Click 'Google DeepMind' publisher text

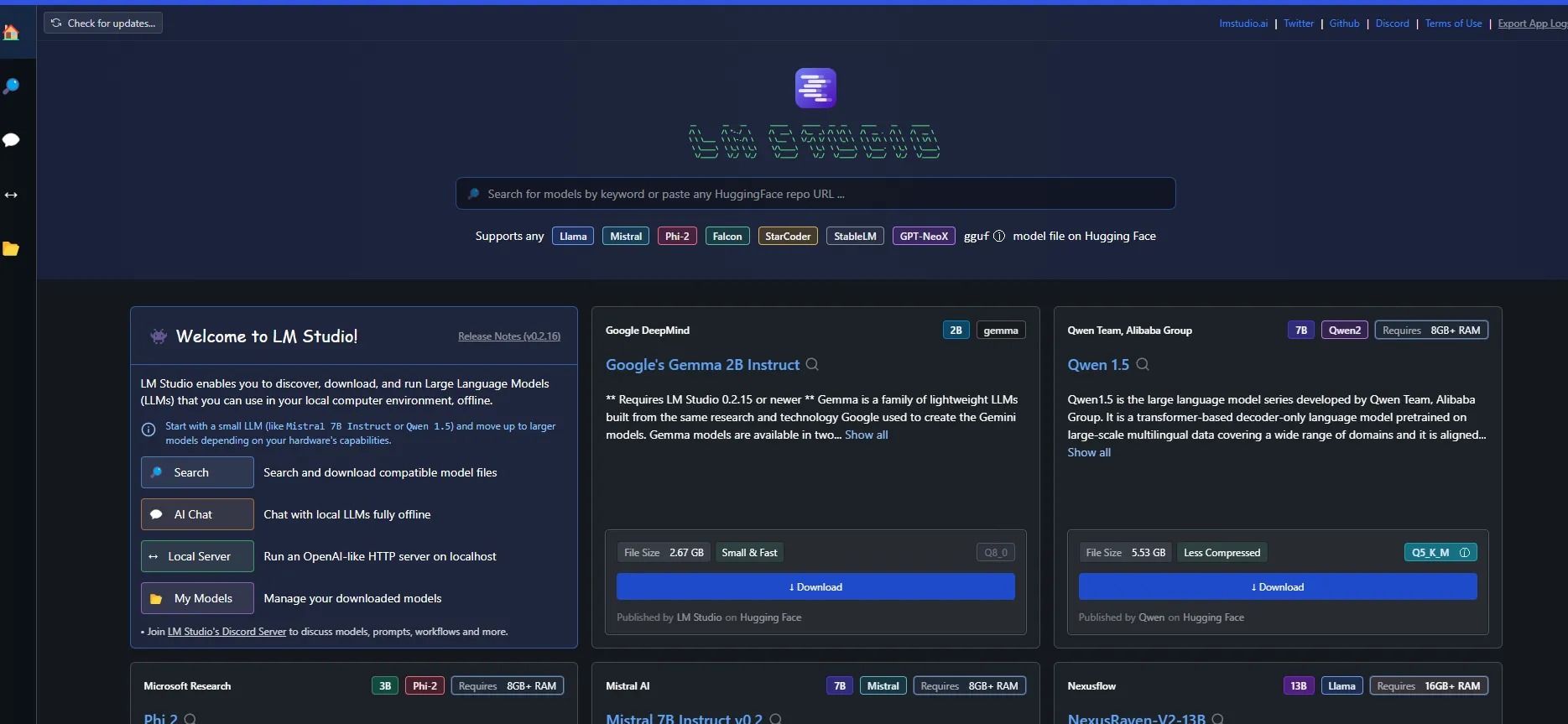point(648,331)
